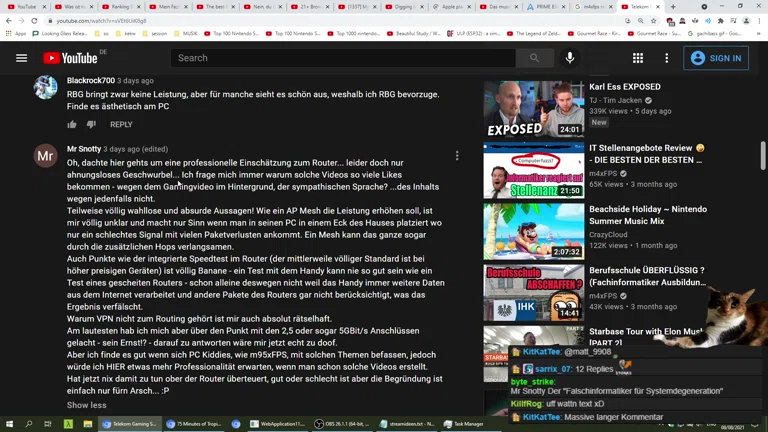
Task: Open Chrome three-dot menu
Action: tap(759, 21)
